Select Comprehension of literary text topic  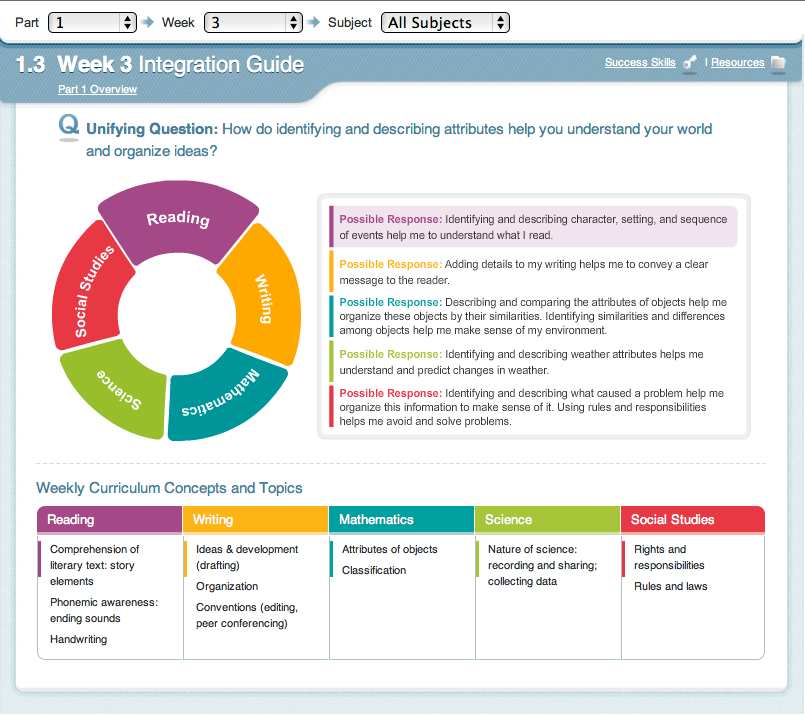click(x=94, y=565)
